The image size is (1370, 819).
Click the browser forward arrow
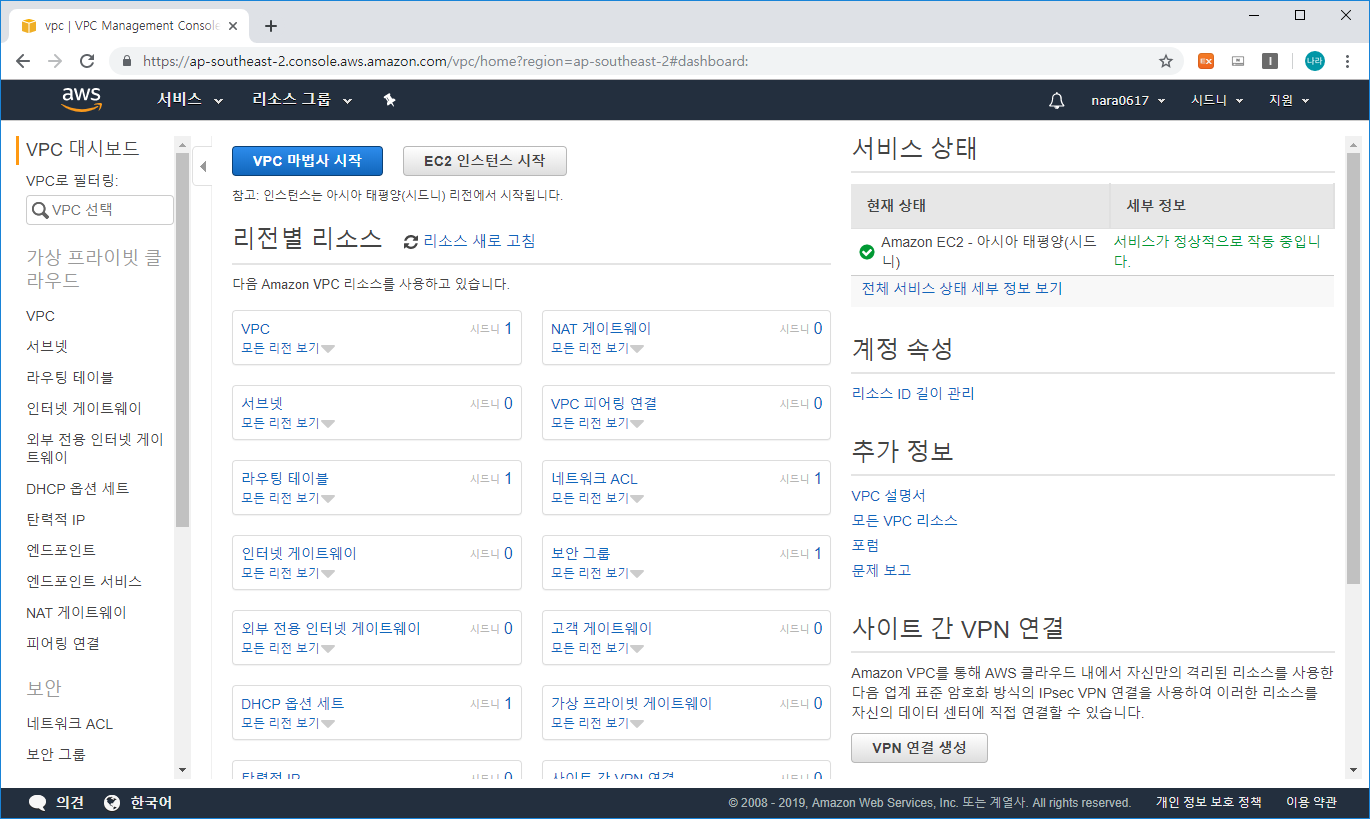pyautogui.click(x=55, y=61)
